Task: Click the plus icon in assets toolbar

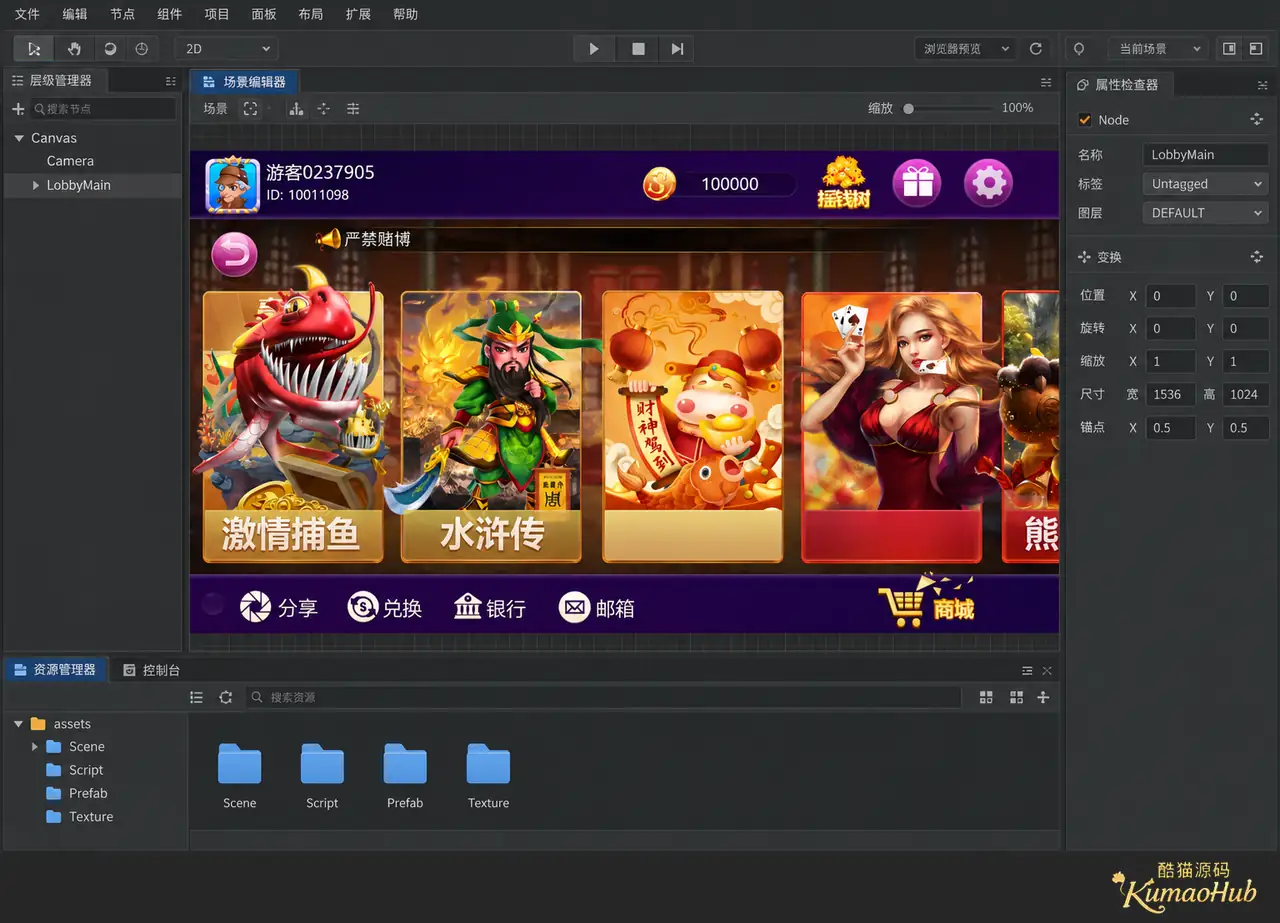Action: click(1043, 697)
